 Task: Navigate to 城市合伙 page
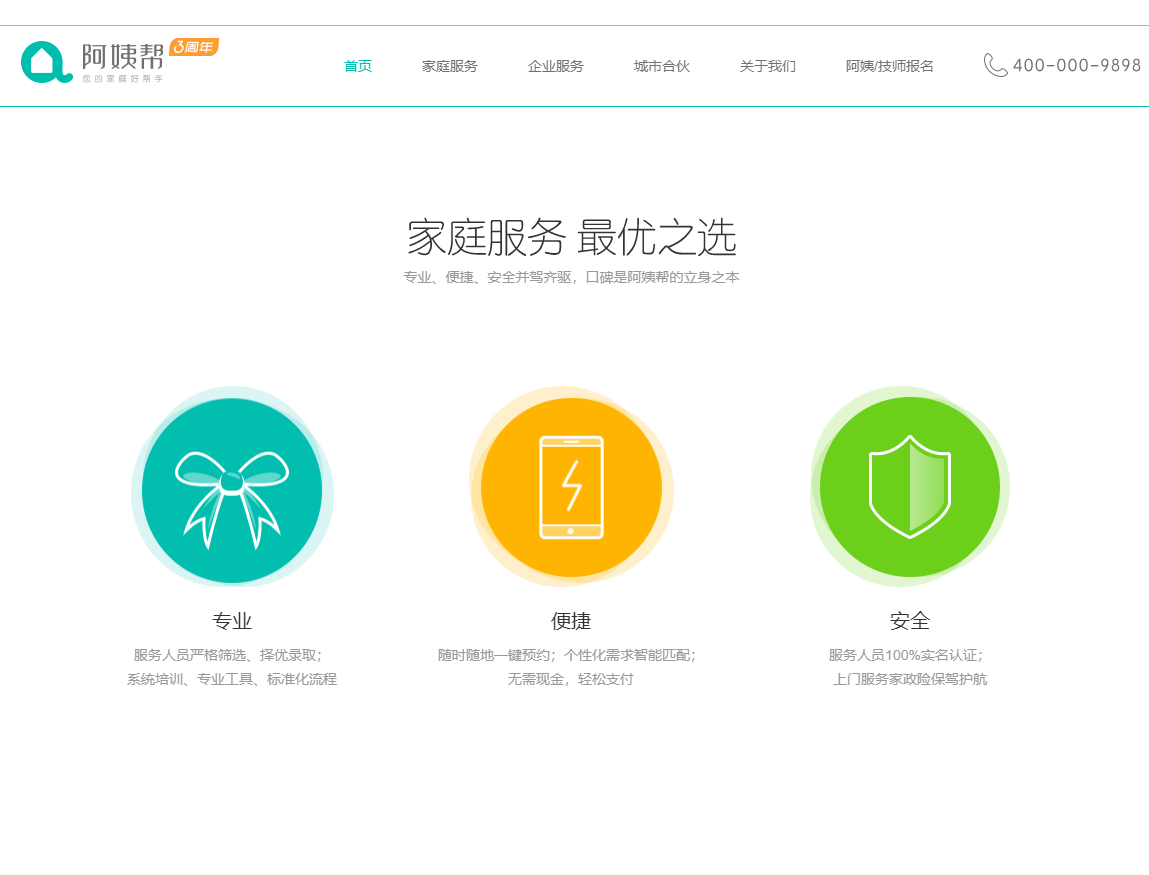tap(662, 66)
